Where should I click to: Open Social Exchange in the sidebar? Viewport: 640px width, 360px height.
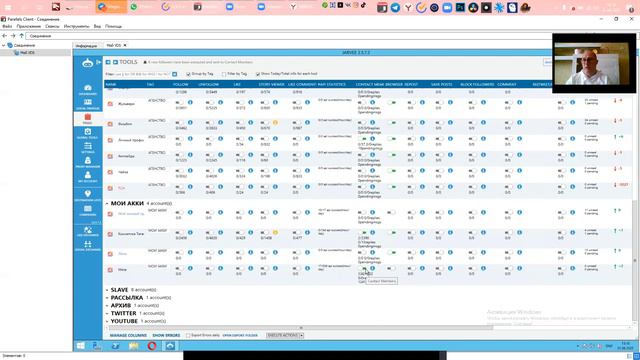click(88, 246)
